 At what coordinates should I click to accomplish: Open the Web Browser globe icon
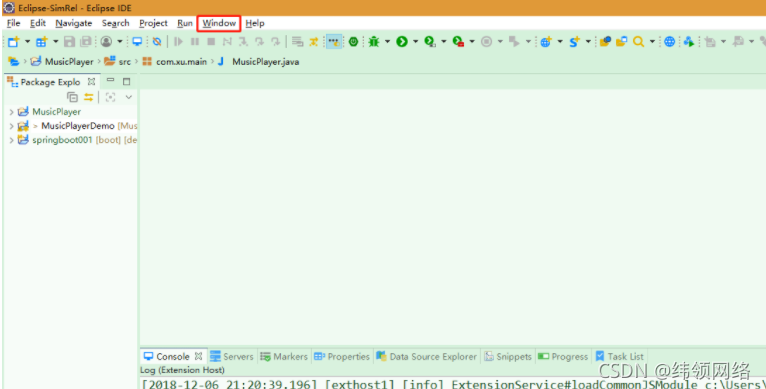669,42
